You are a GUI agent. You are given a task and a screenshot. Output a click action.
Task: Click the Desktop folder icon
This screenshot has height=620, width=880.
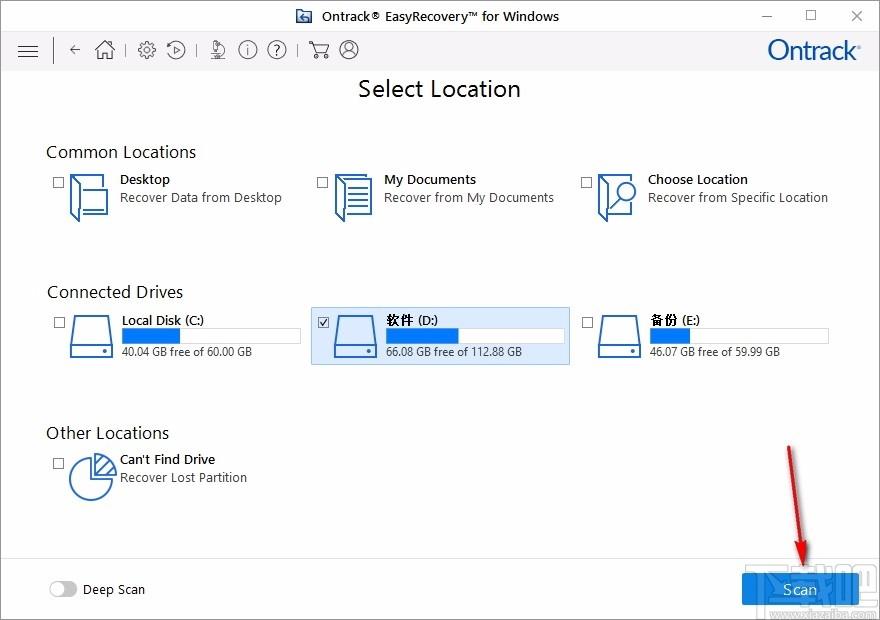pos(89,197)
